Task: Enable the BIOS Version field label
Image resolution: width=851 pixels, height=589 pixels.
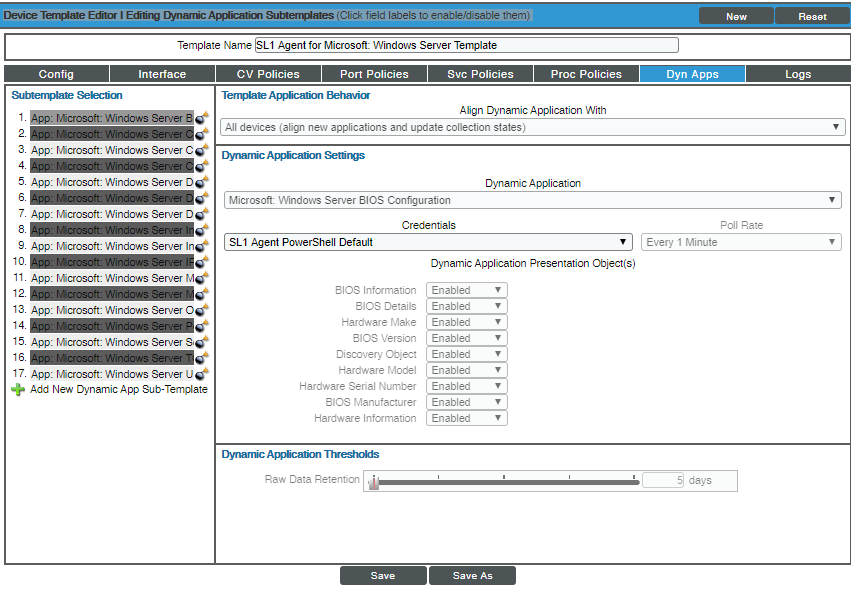Action: coord(384,338)
